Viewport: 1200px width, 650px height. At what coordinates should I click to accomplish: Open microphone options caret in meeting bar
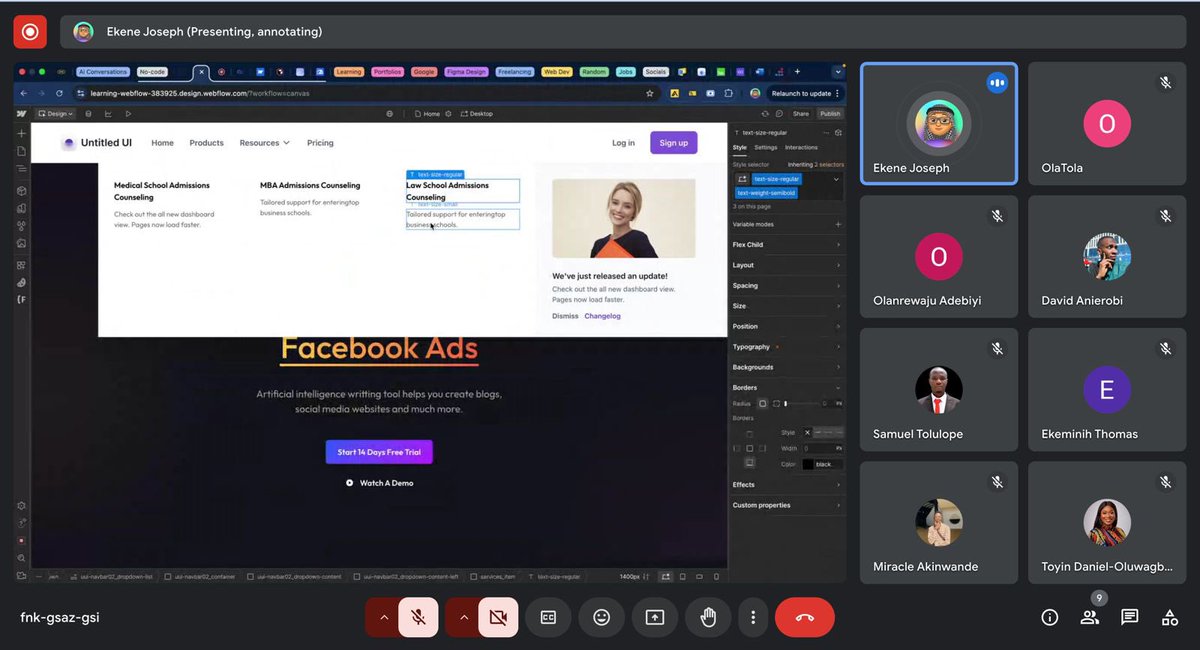[x=383, y=617]
